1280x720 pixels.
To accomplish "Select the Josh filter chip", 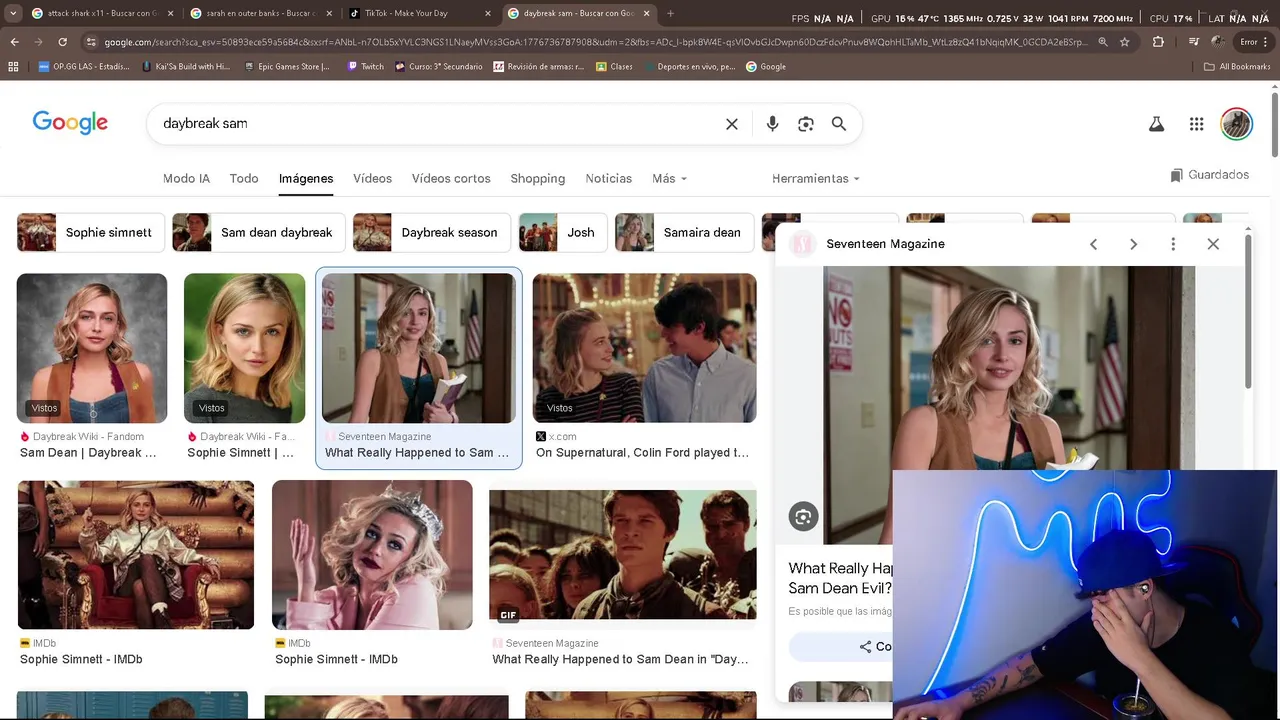I will pyautogui.click(x=562, y=232).
